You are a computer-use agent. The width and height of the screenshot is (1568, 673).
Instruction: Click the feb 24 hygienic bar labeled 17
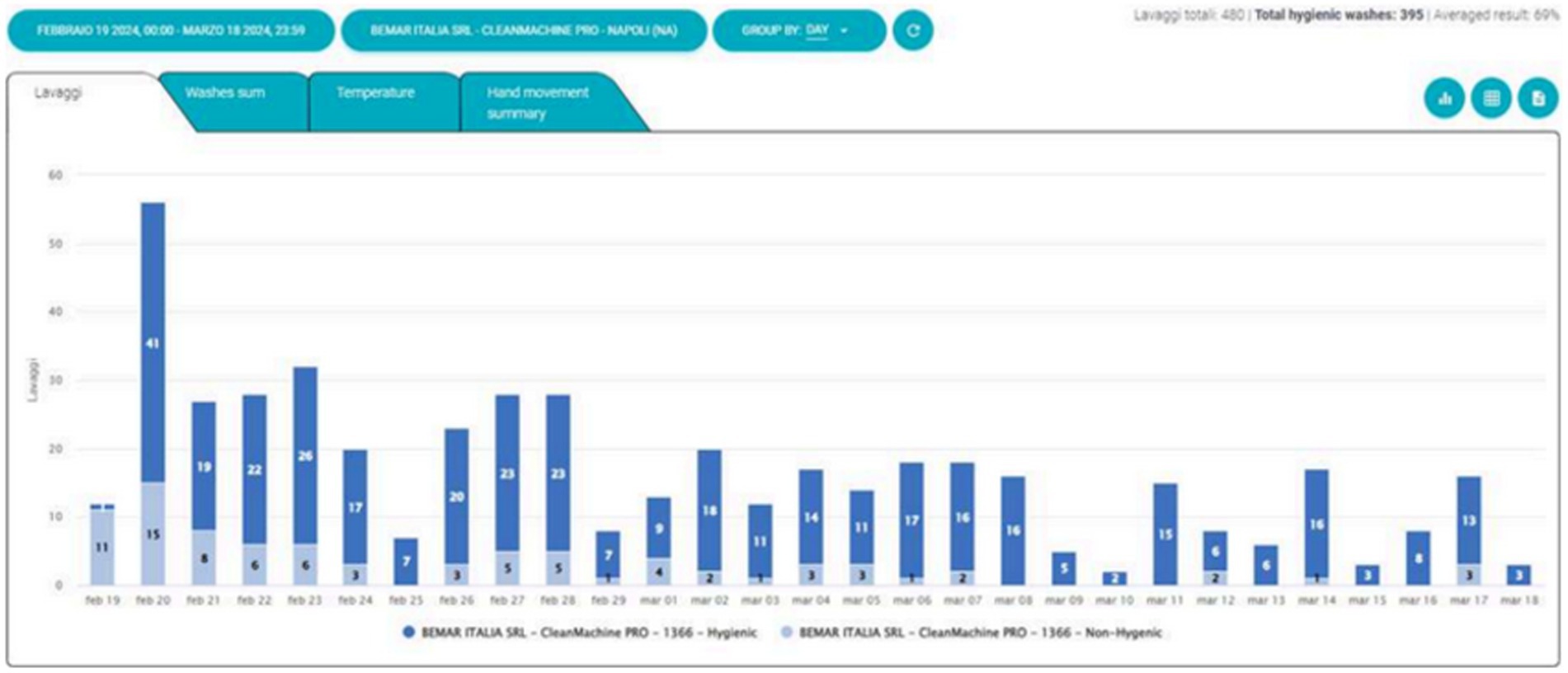356,507
